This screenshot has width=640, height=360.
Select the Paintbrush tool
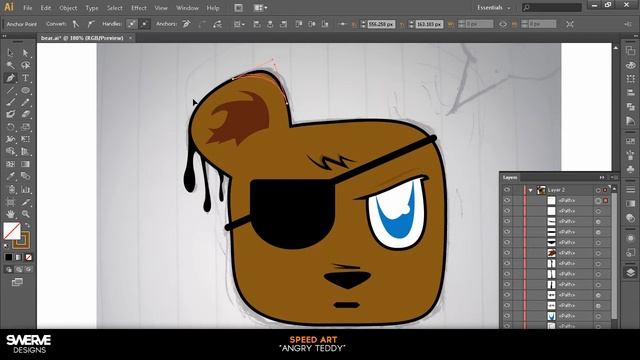coord(10,102)
